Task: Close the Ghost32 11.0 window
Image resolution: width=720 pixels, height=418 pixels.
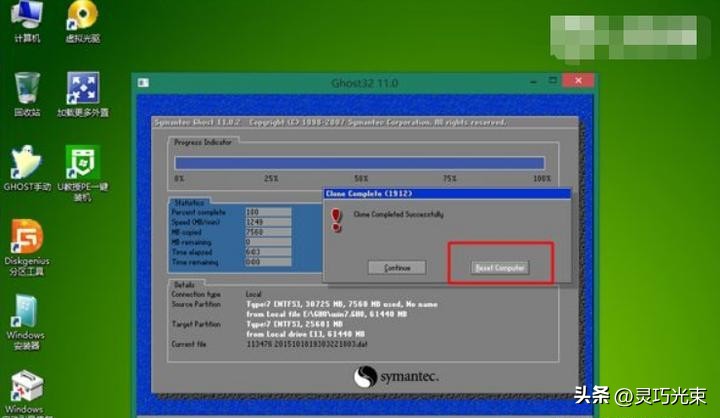Action: click(x=578, y=81)
